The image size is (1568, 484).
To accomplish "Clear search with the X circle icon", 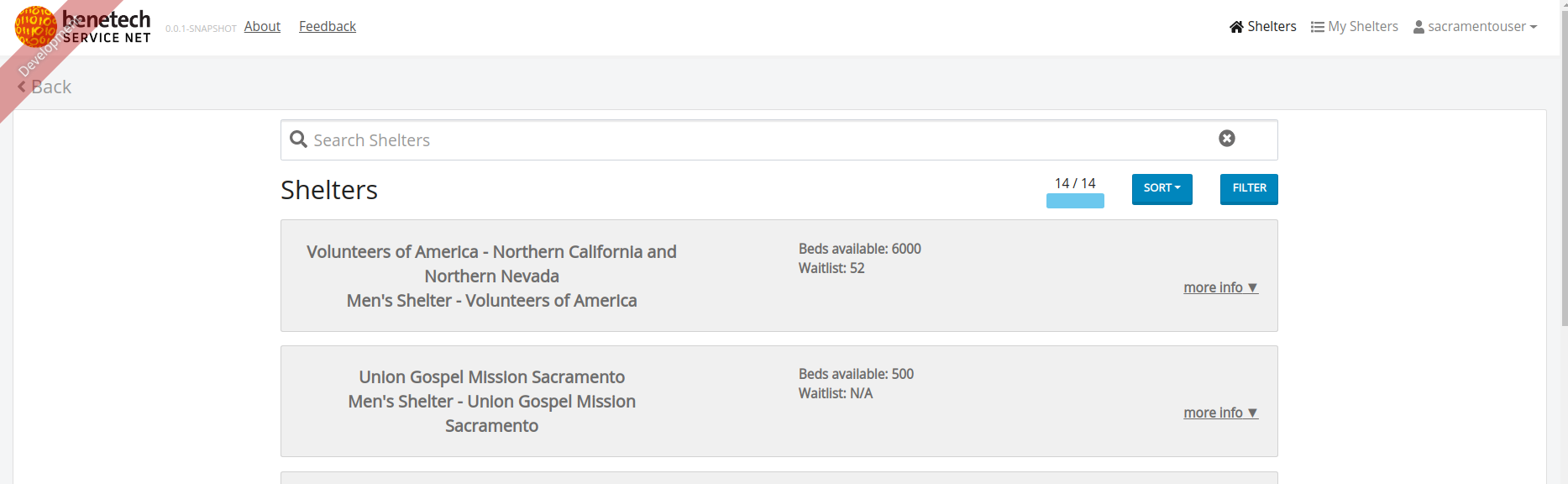I will [x=1227, y=139].
